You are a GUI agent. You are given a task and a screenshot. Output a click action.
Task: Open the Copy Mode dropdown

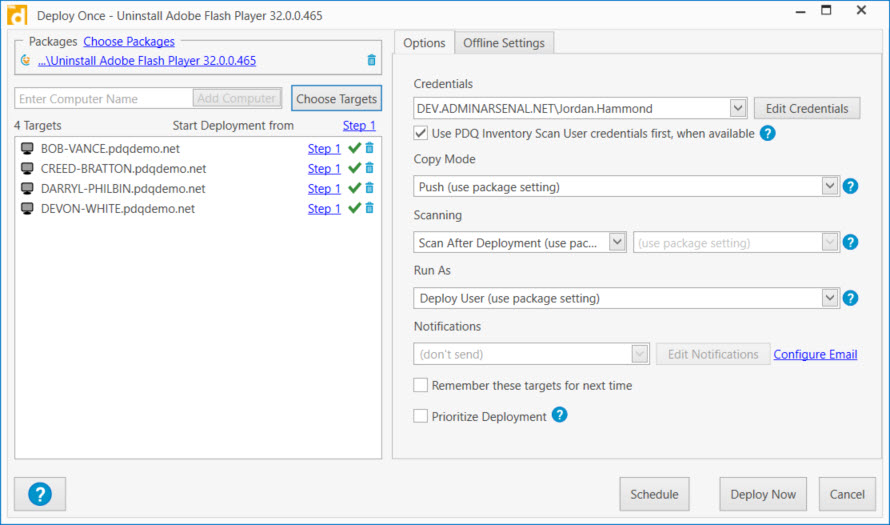(x=830, y=186)
